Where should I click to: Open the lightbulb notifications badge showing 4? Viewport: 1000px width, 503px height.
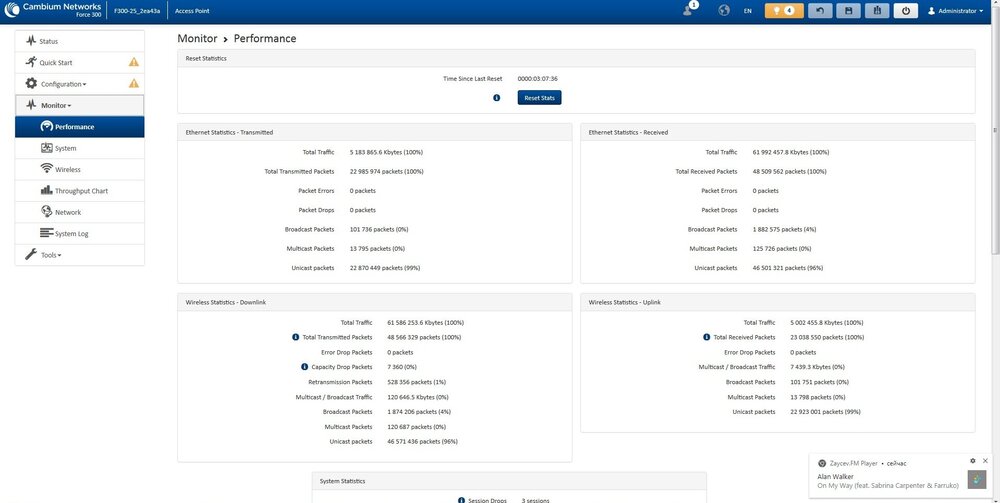pos(784,11)
